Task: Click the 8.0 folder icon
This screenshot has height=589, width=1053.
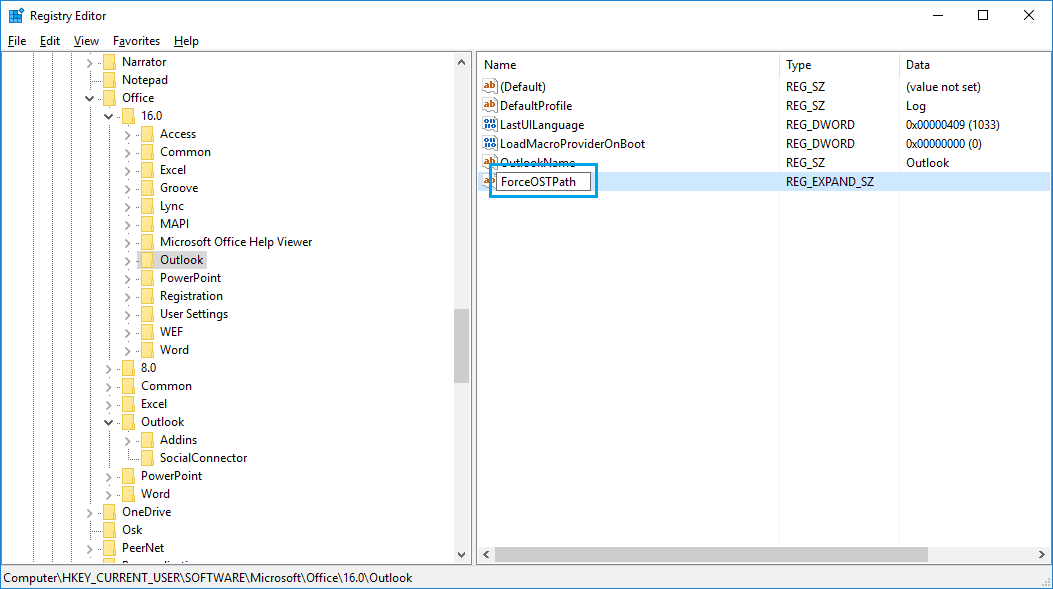Action: pos(128,368)
